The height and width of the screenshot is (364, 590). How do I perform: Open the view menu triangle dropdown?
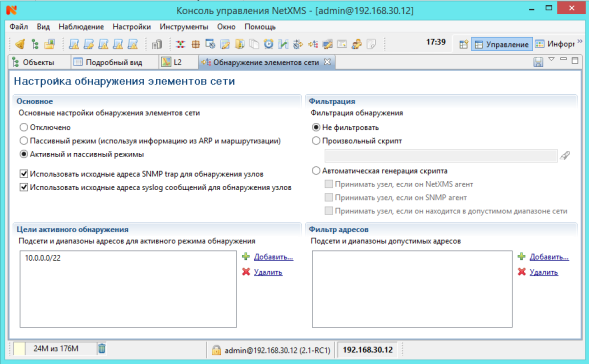coord(551,59)
